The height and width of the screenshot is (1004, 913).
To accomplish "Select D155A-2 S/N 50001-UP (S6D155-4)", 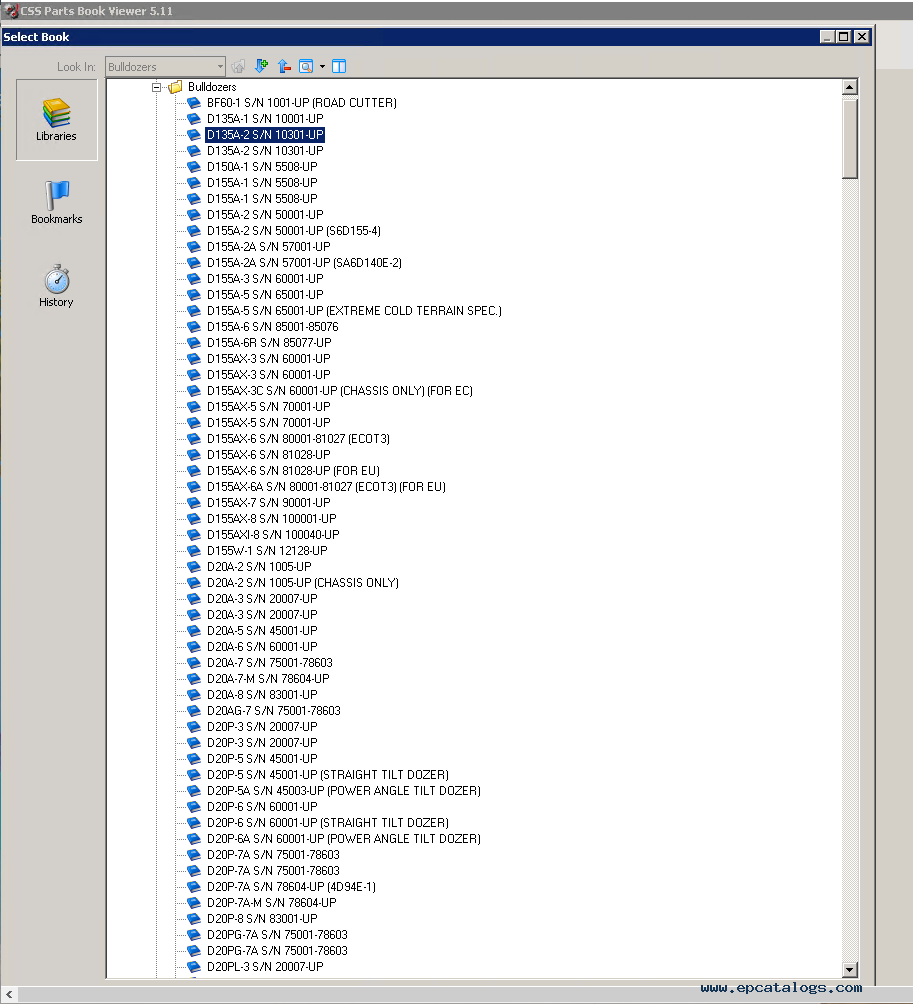I will click(294, 231).
